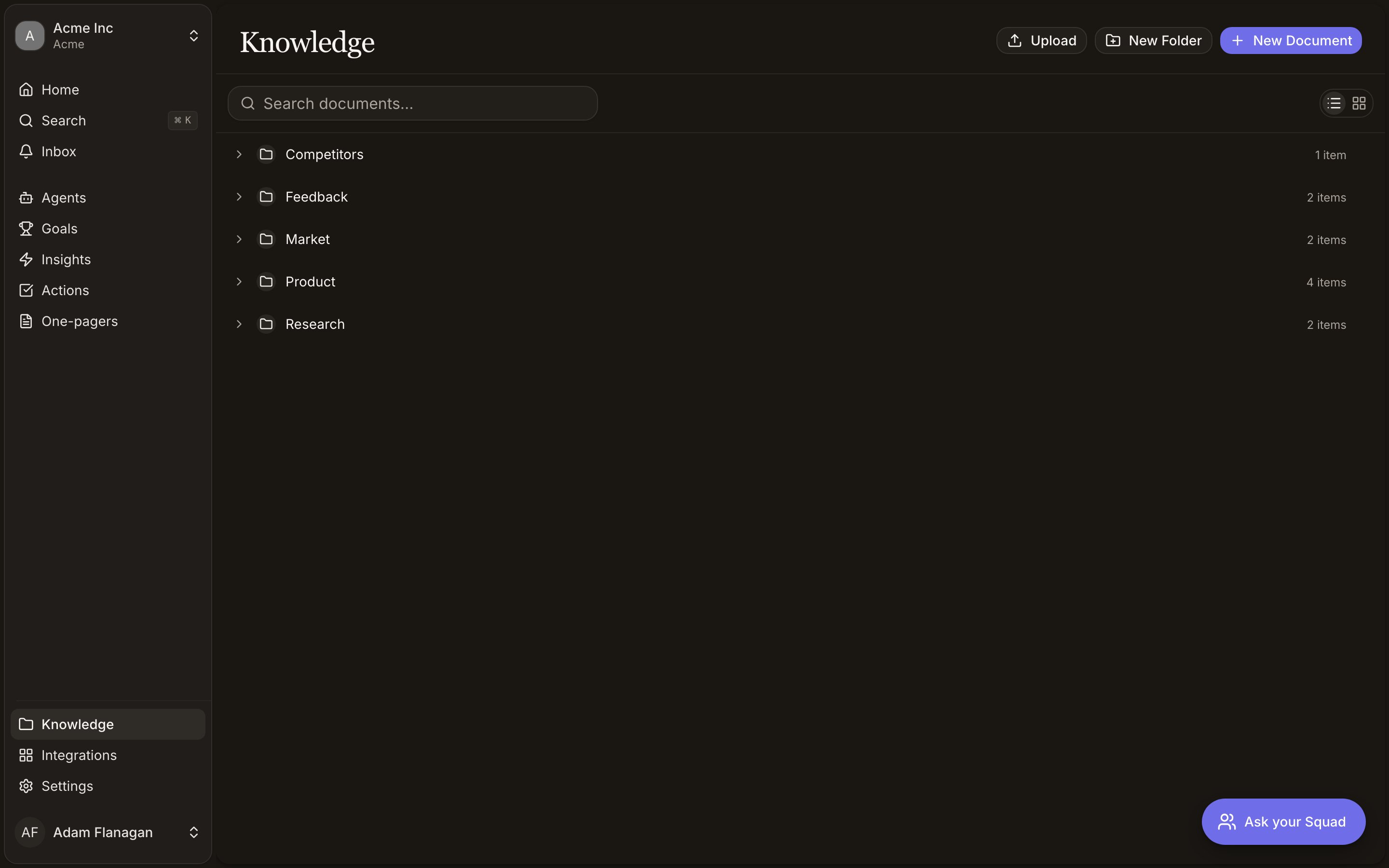Click the Upload button
Viewport: 1389px width, 868px height.
tap(1041, 41)
